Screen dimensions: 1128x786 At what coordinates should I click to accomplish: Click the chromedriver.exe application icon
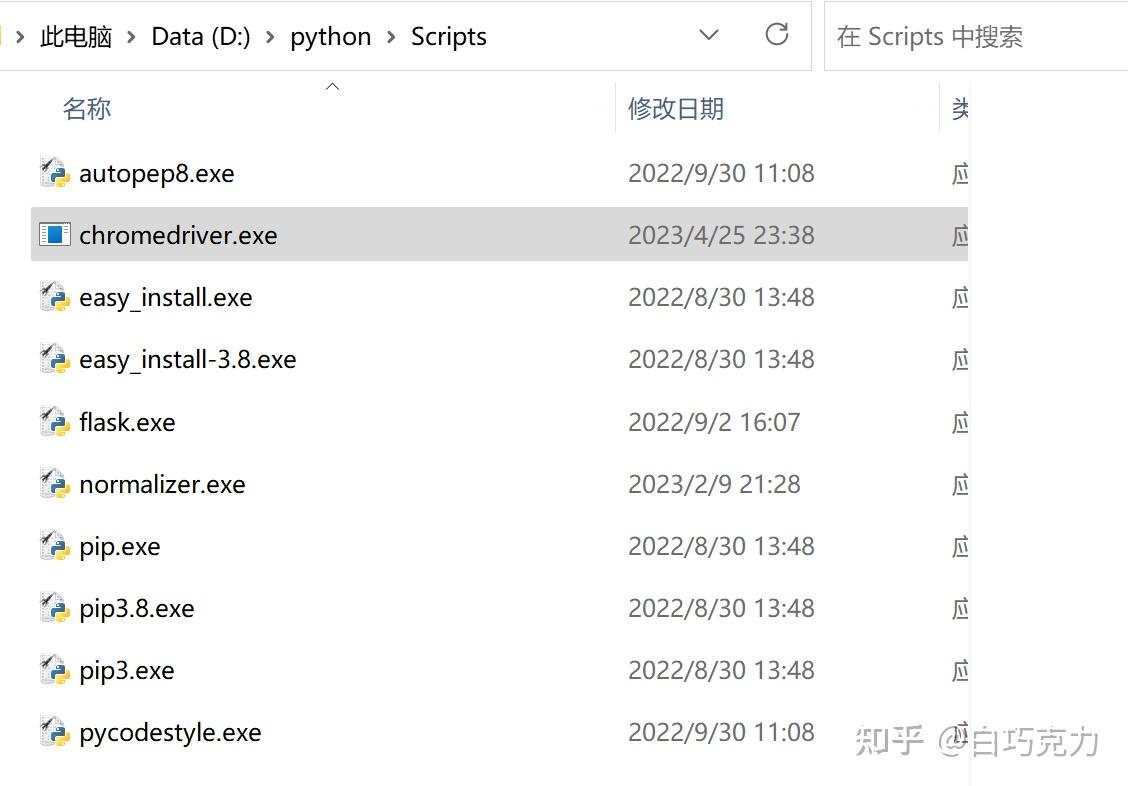[x=54, y=235]
